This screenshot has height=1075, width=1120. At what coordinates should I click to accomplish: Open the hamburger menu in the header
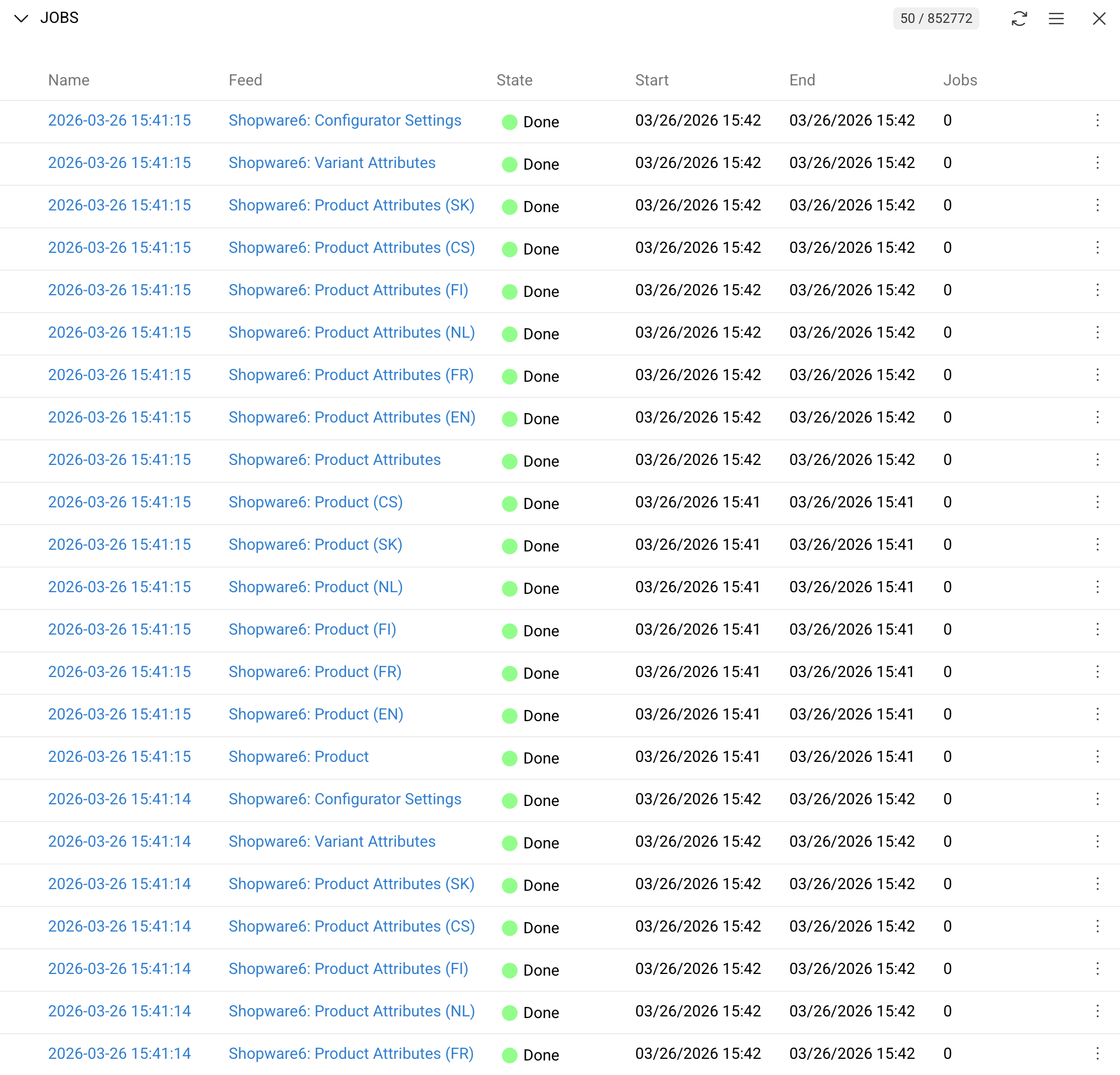click(x=1056, y=18)
